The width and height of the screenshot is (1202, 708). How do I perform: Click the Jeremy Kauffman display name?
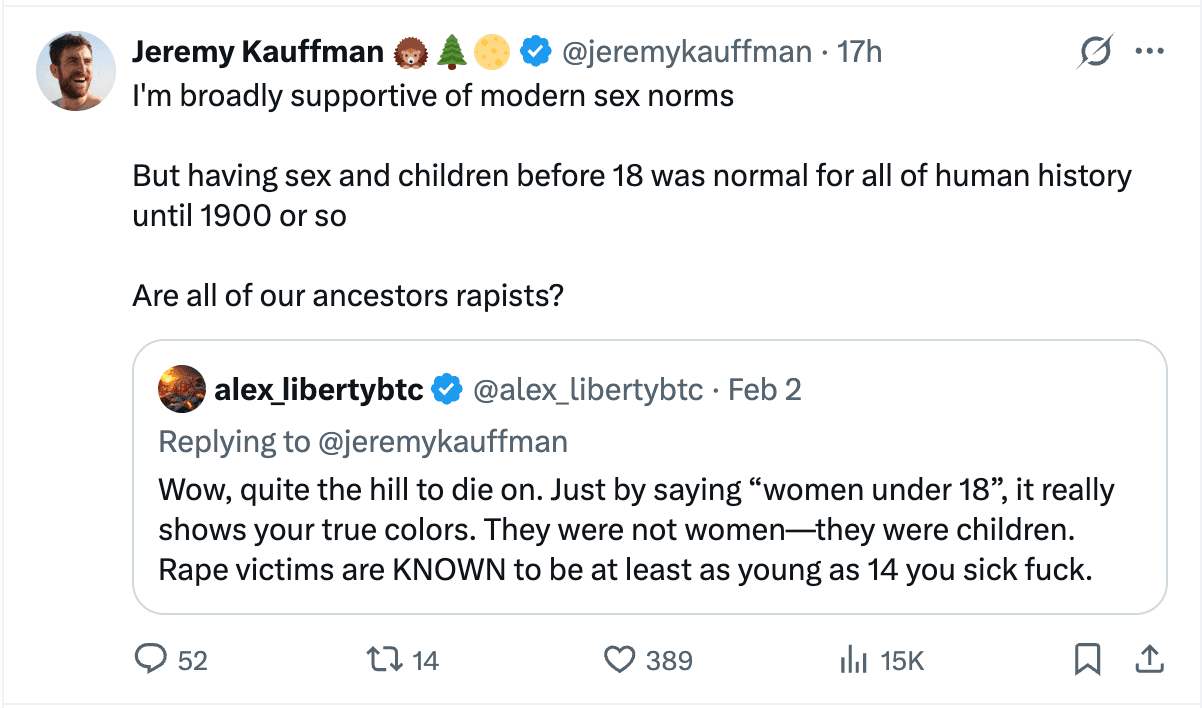[x=257, y=51]
